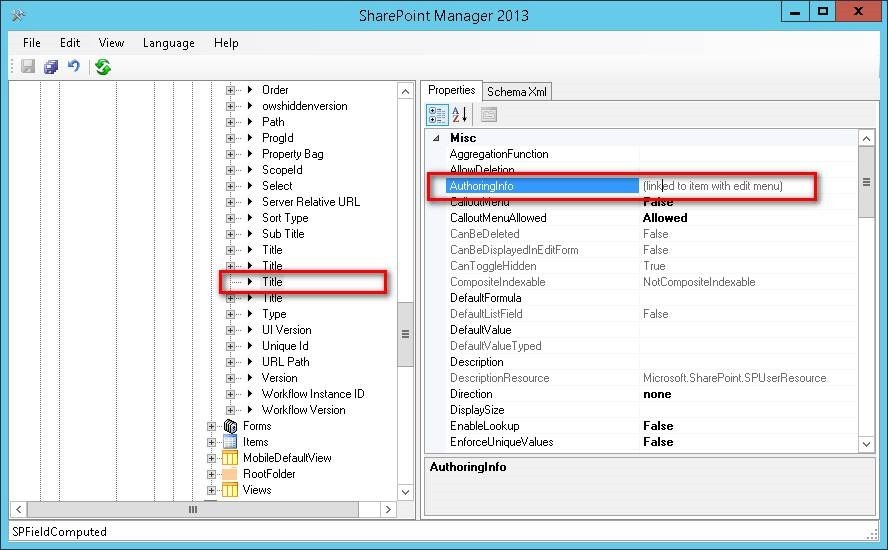Viewport: 888px width, 550px height.
Task: Select the ProgId field in tree
Action: coord(278,138)
